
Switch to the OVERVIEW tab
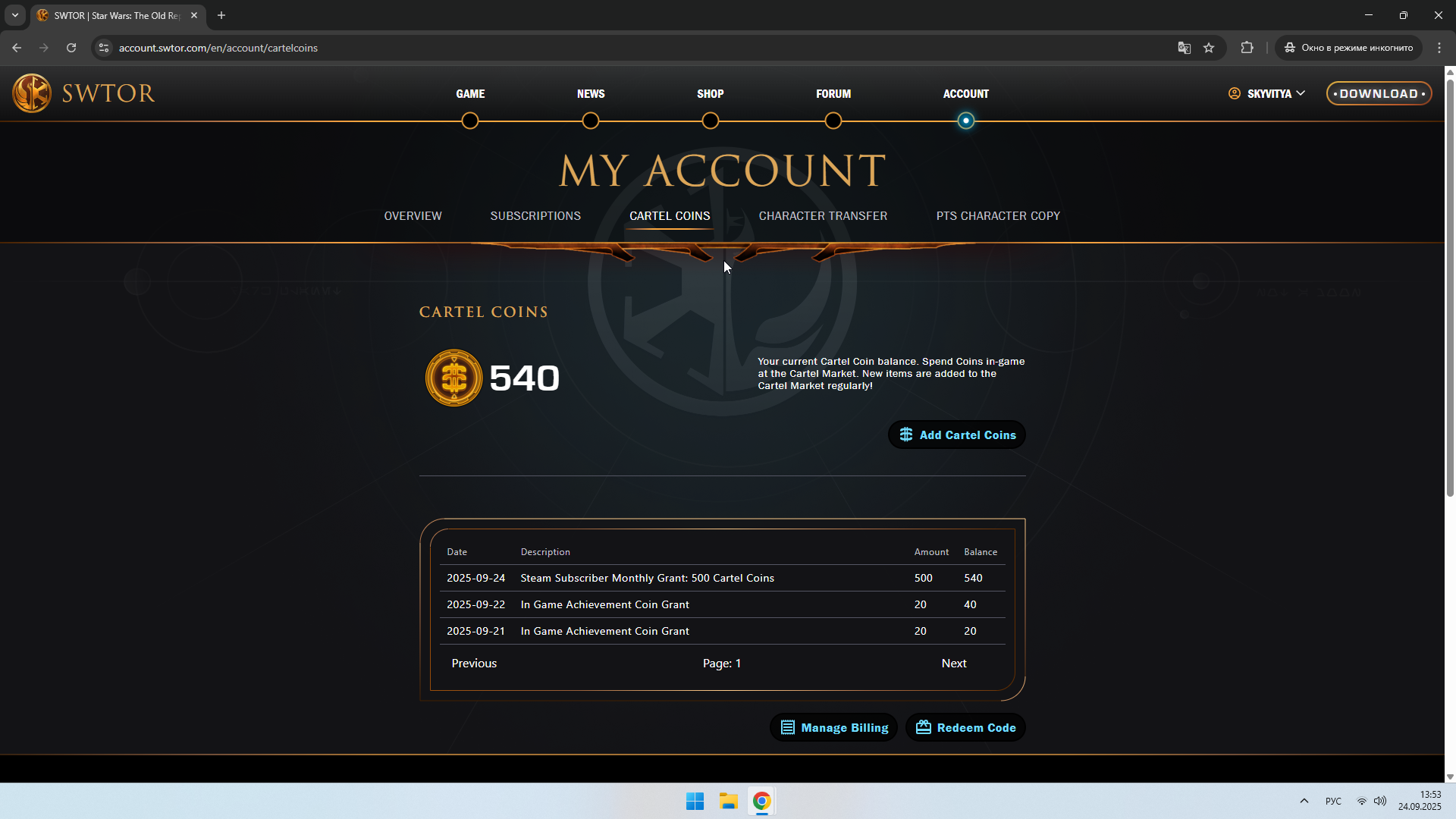pos(413,216)
